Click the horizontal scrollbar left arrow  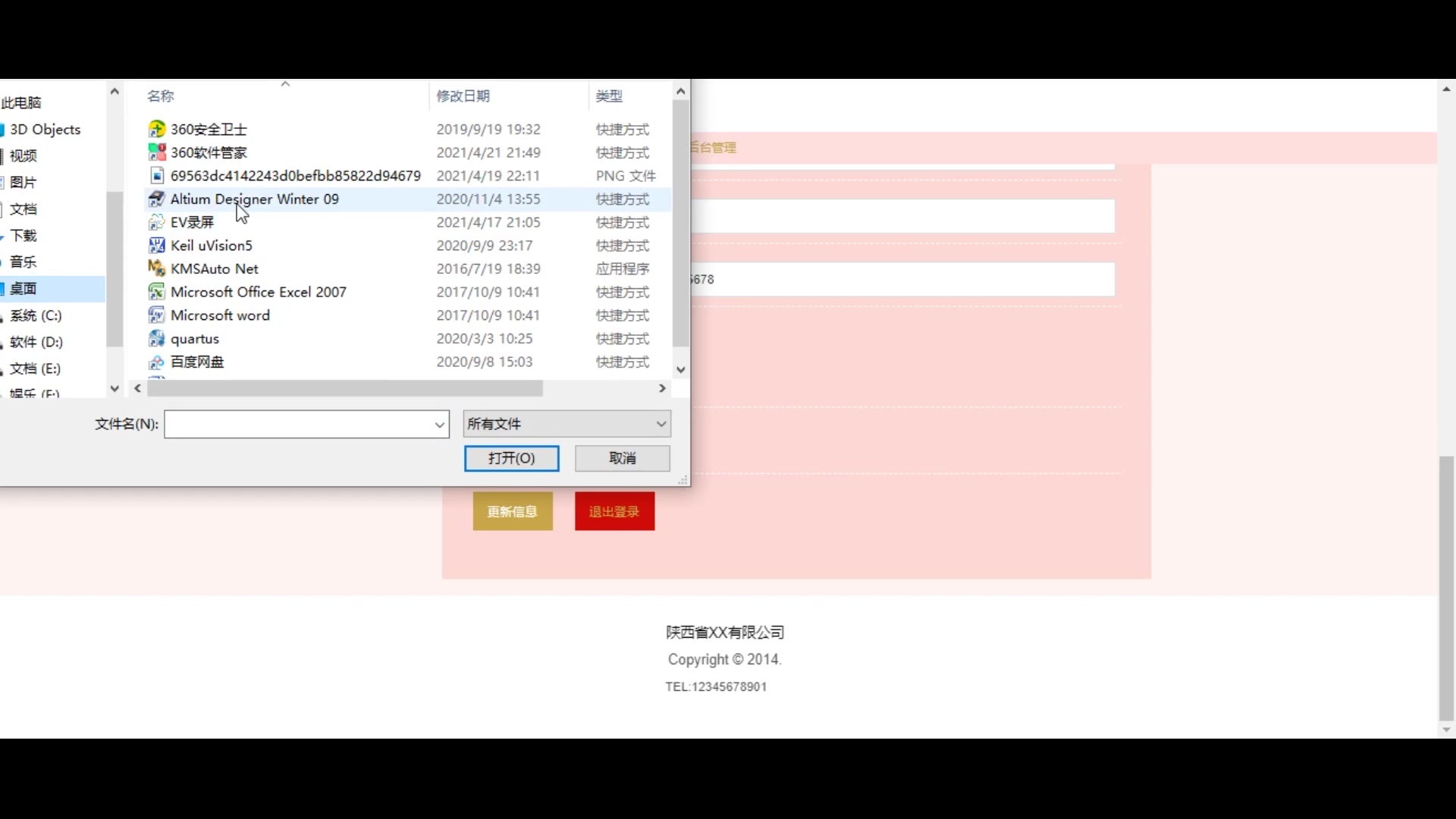[137, 388]
